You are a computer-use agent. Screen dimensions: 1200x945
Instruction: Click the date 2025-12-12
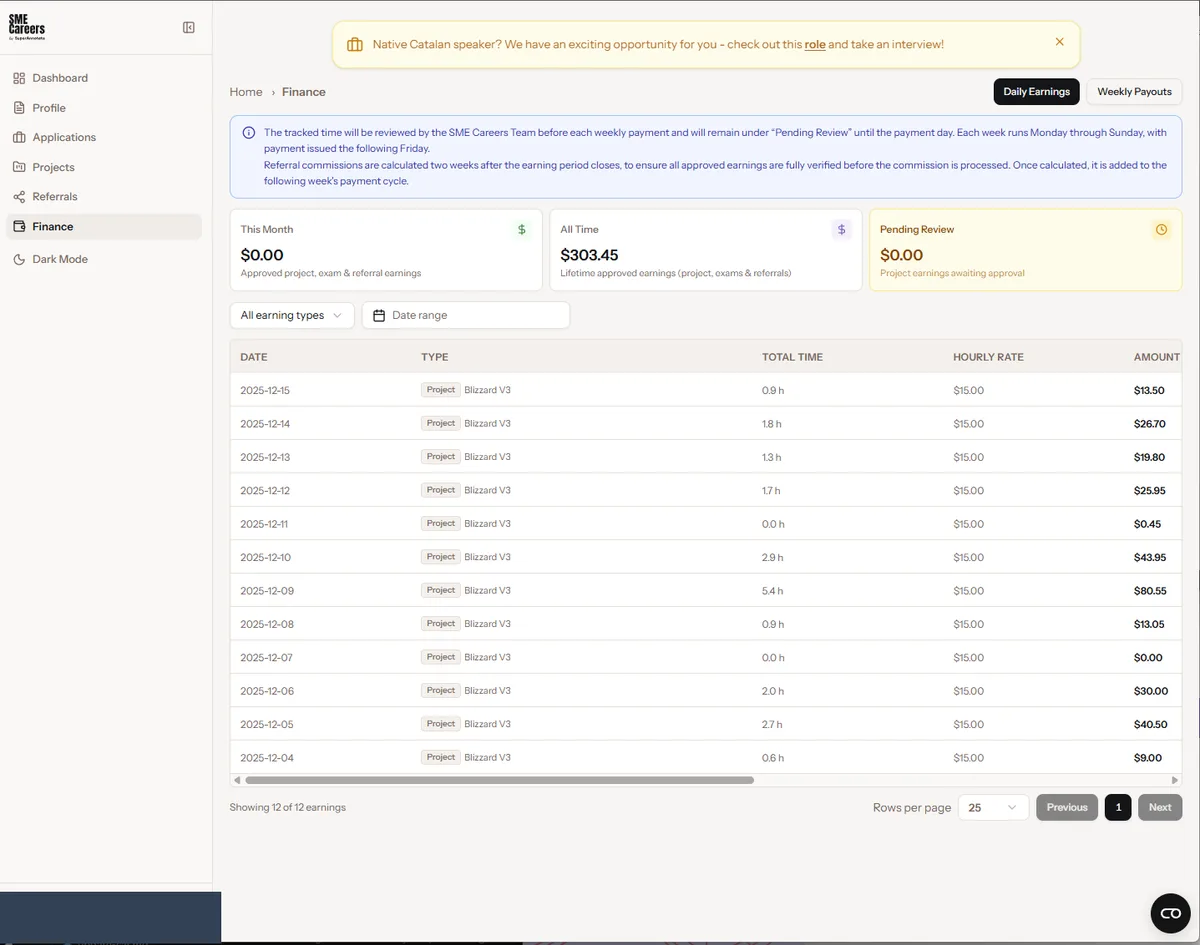265,490
